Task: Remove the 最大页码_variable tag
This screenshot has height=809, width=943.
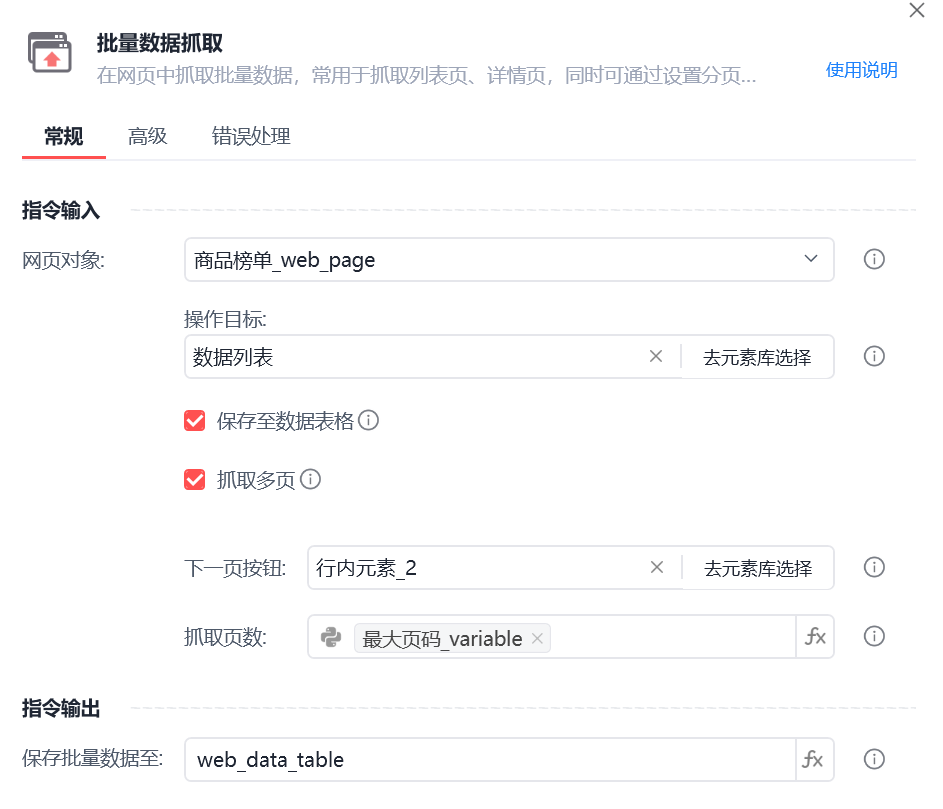Action: tap(537, 639)
